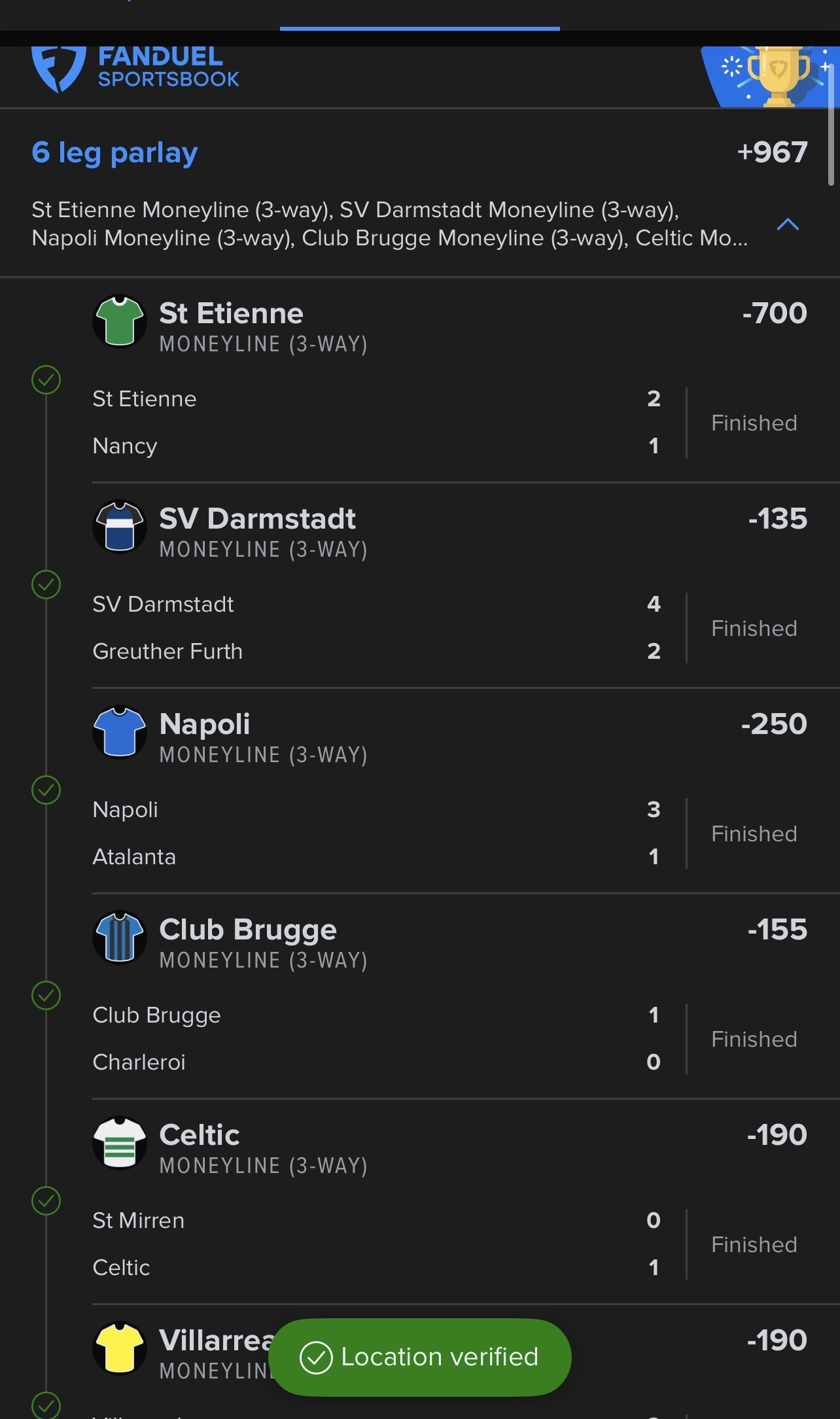Click the vertical scrollbar on right edge
Viewport: 840px width, 1419px height.
coord(831,124)
